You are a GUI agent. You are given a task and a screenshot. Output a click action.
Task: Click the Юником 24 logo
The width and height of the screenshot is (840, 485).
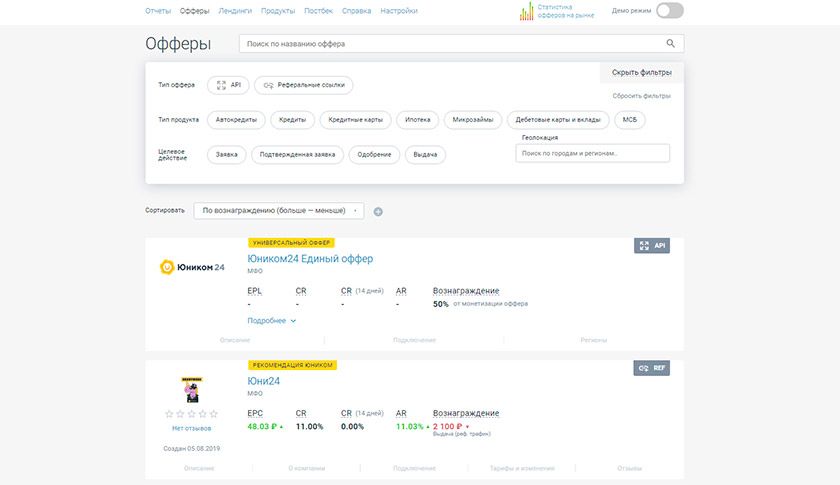click(192, 267)
